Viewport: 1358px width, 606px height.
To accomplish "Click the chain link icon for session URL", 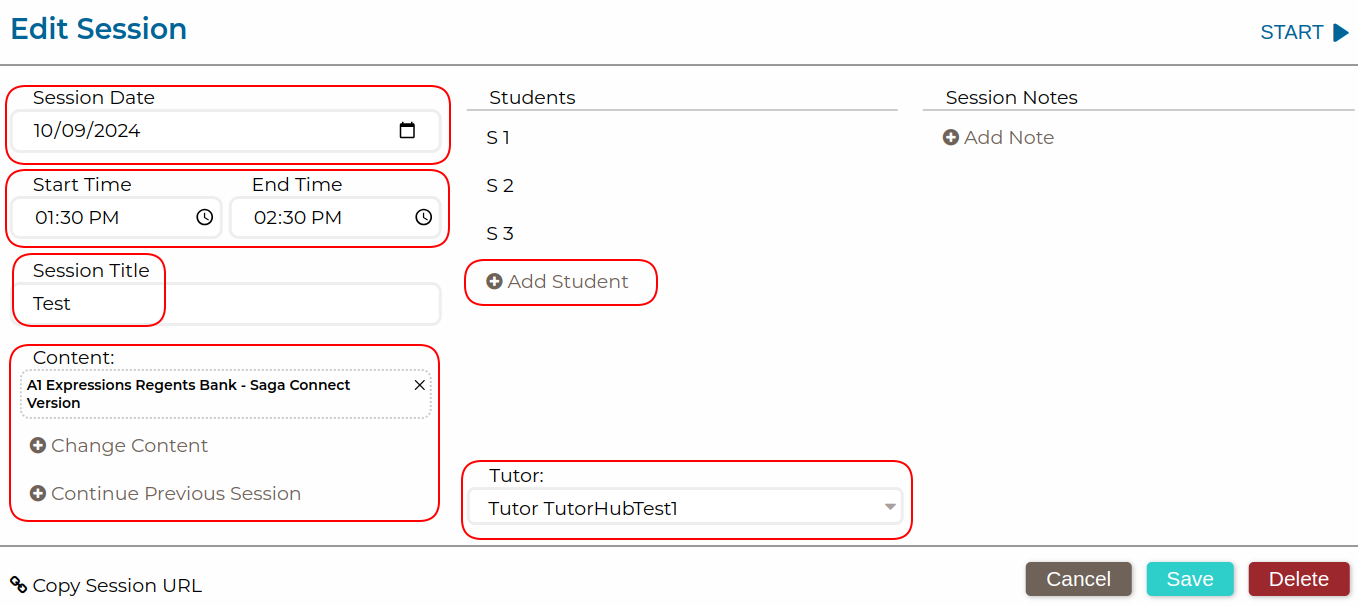I will [18, 585].
